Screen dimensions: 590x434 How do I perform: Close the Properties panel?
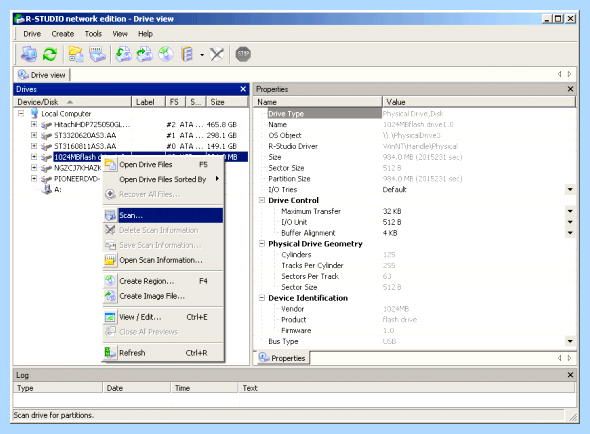click(x=570, y=89)
